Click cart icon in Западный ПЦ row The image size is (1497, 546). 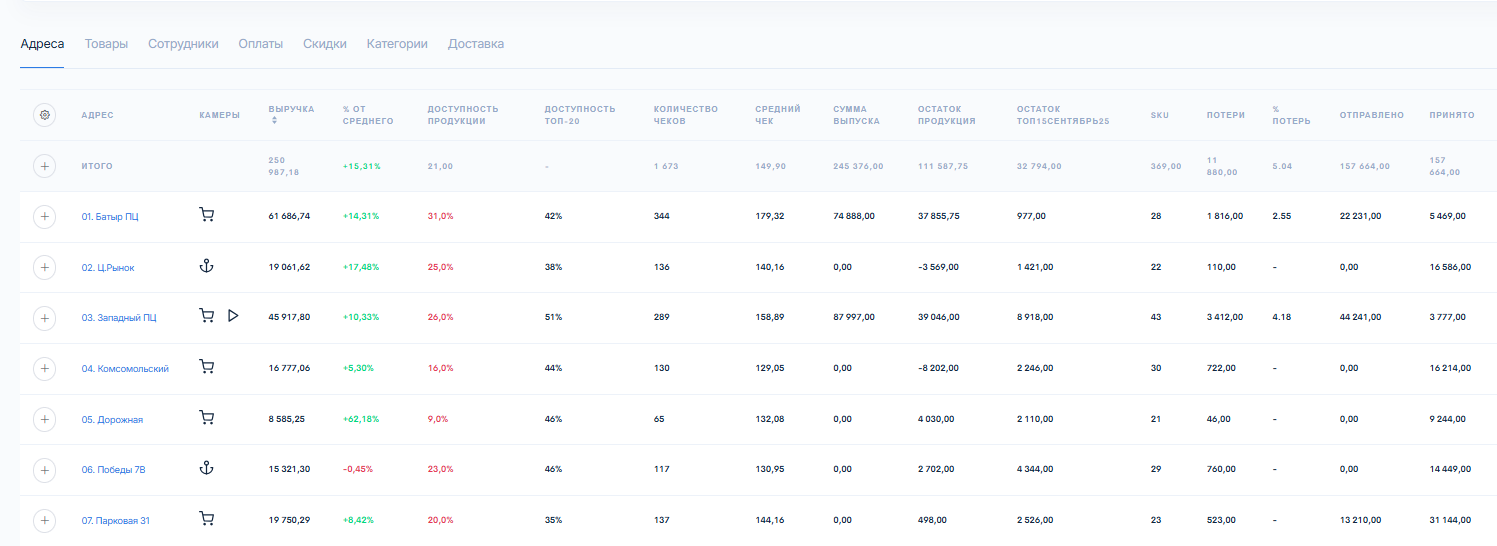[207, 316]
